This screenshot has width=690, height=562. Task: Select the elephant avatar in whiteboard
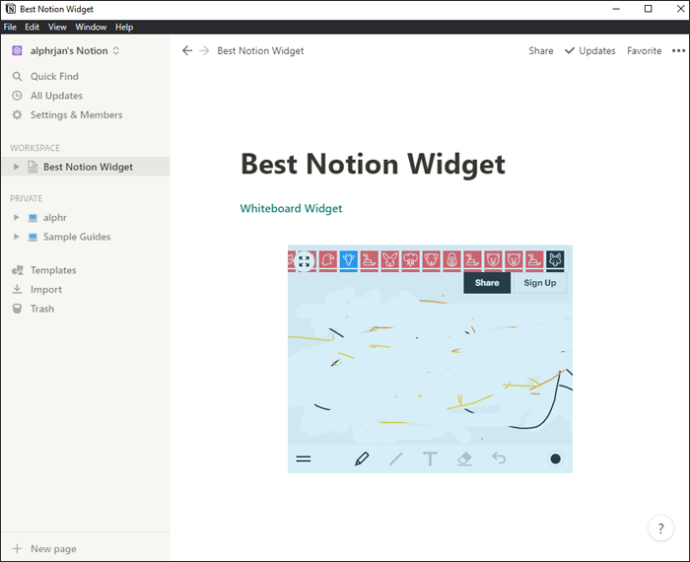click(x=411, y=260)
